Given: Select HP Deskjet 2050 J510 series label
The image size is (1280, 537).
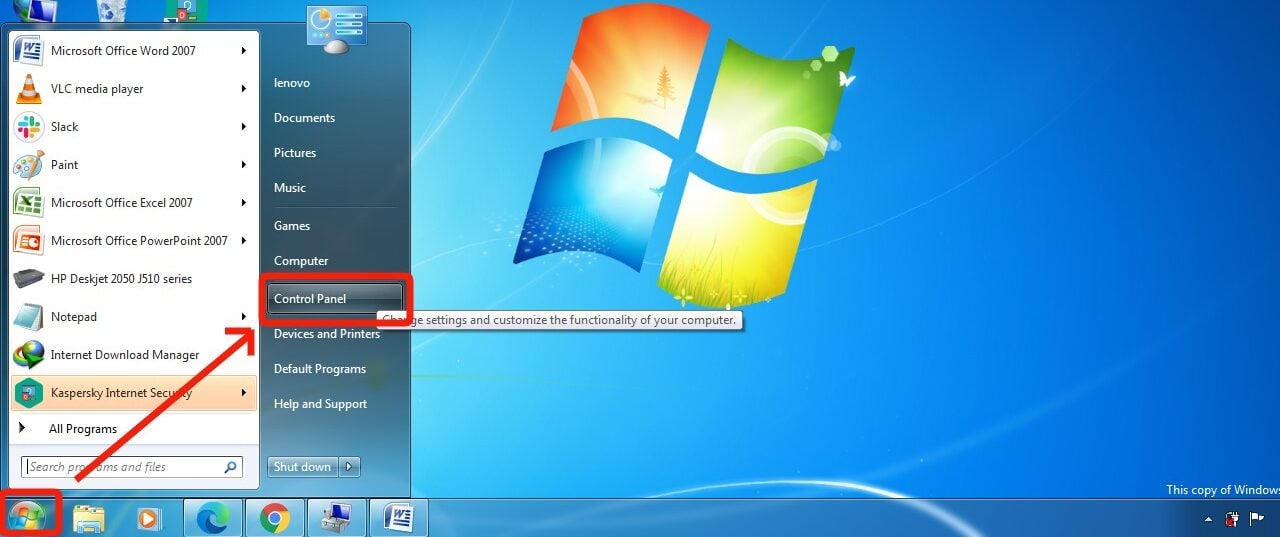Looking at the screenshot, I should [x=121, y=279].
